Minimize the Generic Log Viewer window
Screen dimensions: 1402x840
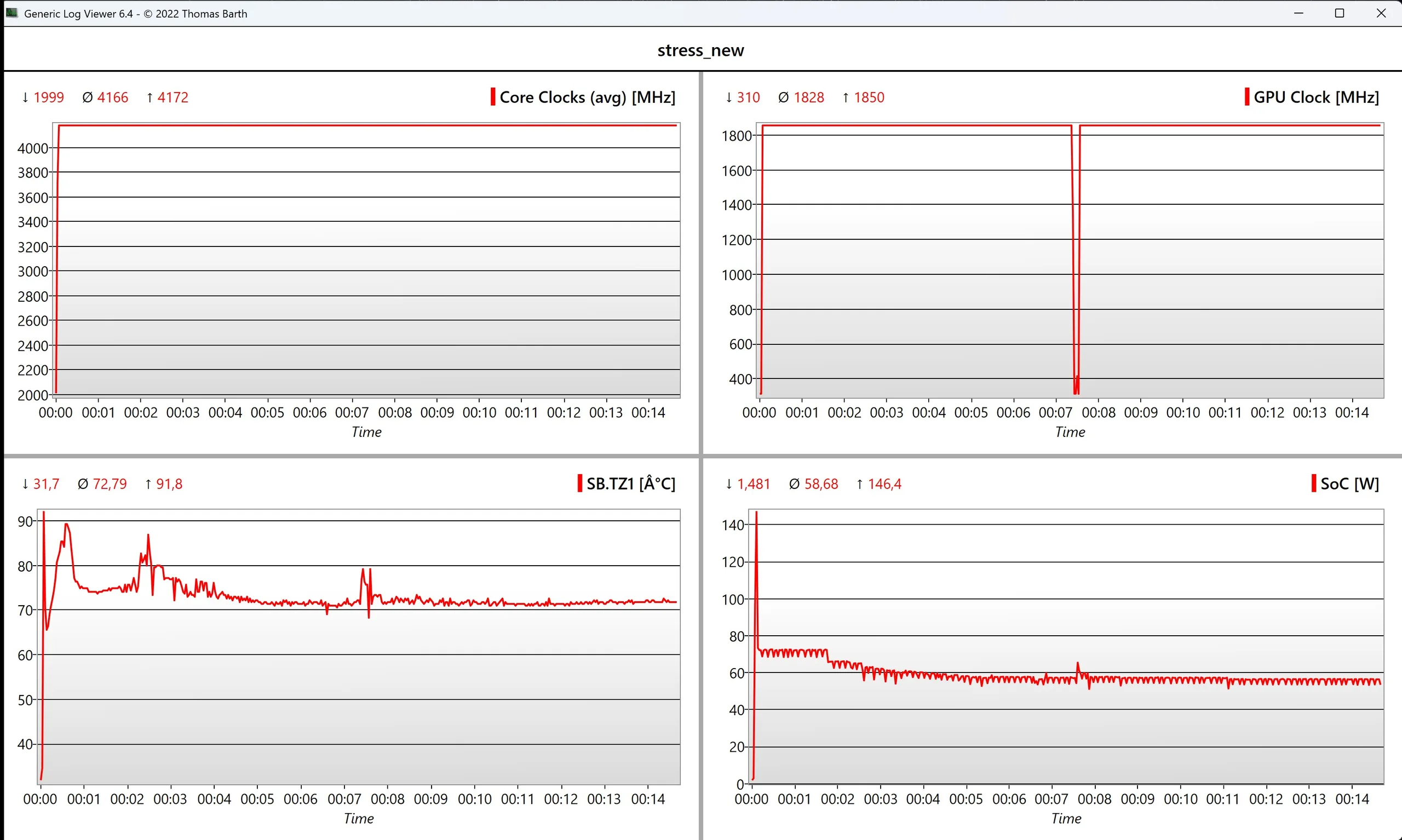(x=1298, y=13)
